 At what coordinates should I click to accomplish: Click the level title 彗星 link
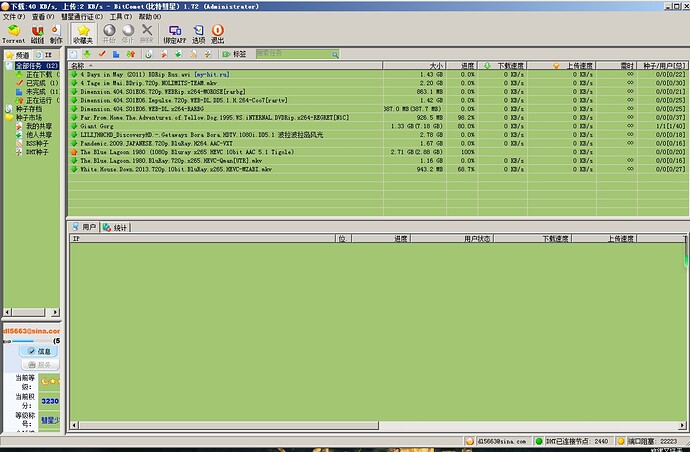[x=50, y=420]
